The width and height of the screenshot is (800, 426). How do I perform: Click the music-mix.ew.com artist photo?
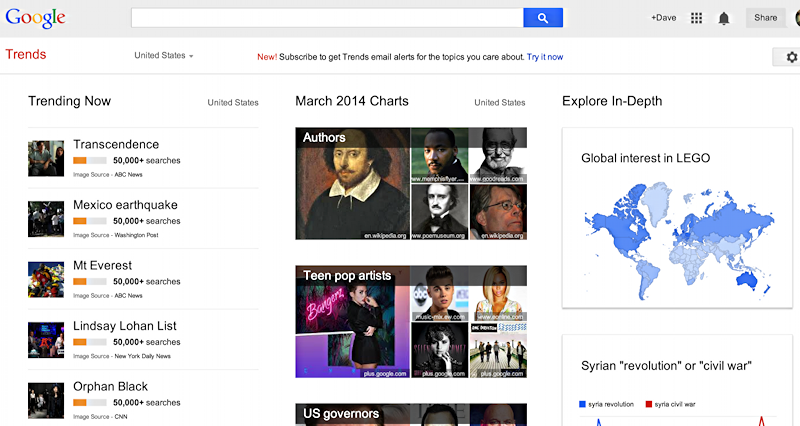click(439, 293)
